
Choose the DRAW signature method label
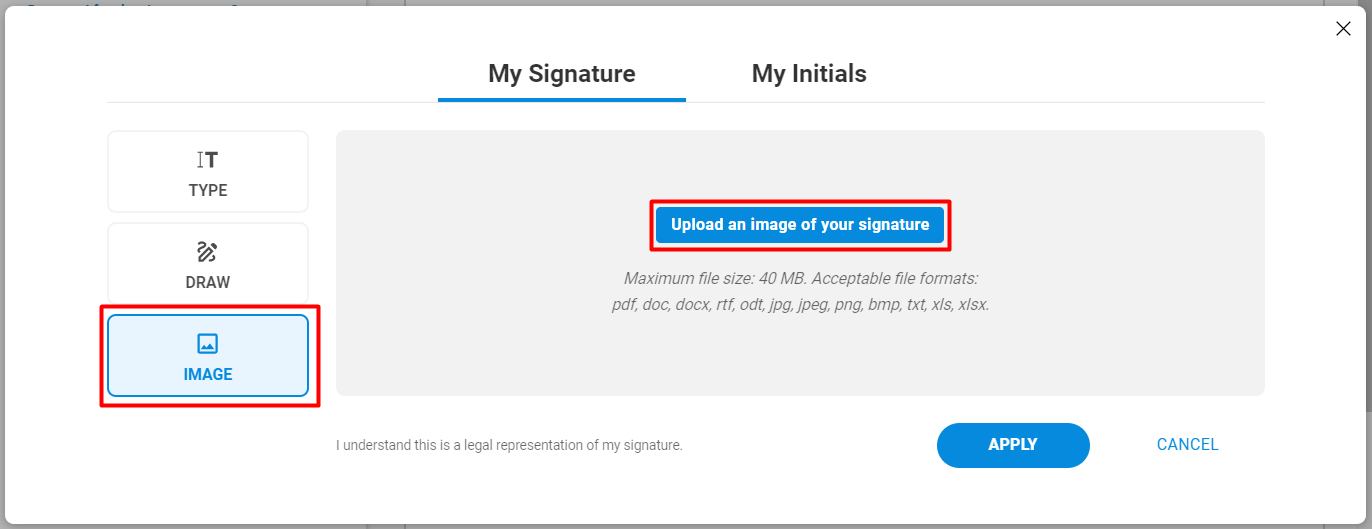point(208,282)
